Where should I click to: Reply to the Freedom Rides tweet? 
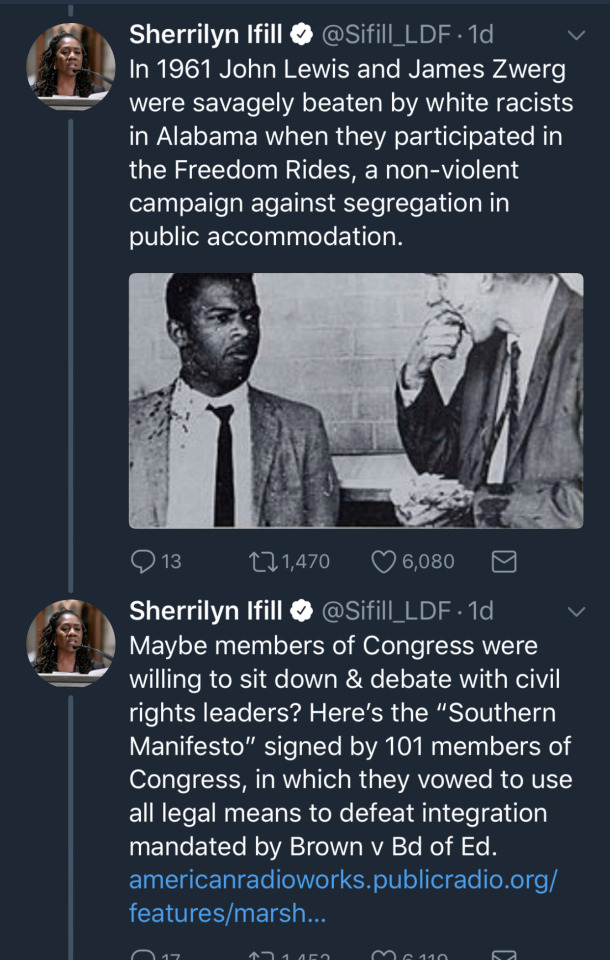tap(144, 561)
